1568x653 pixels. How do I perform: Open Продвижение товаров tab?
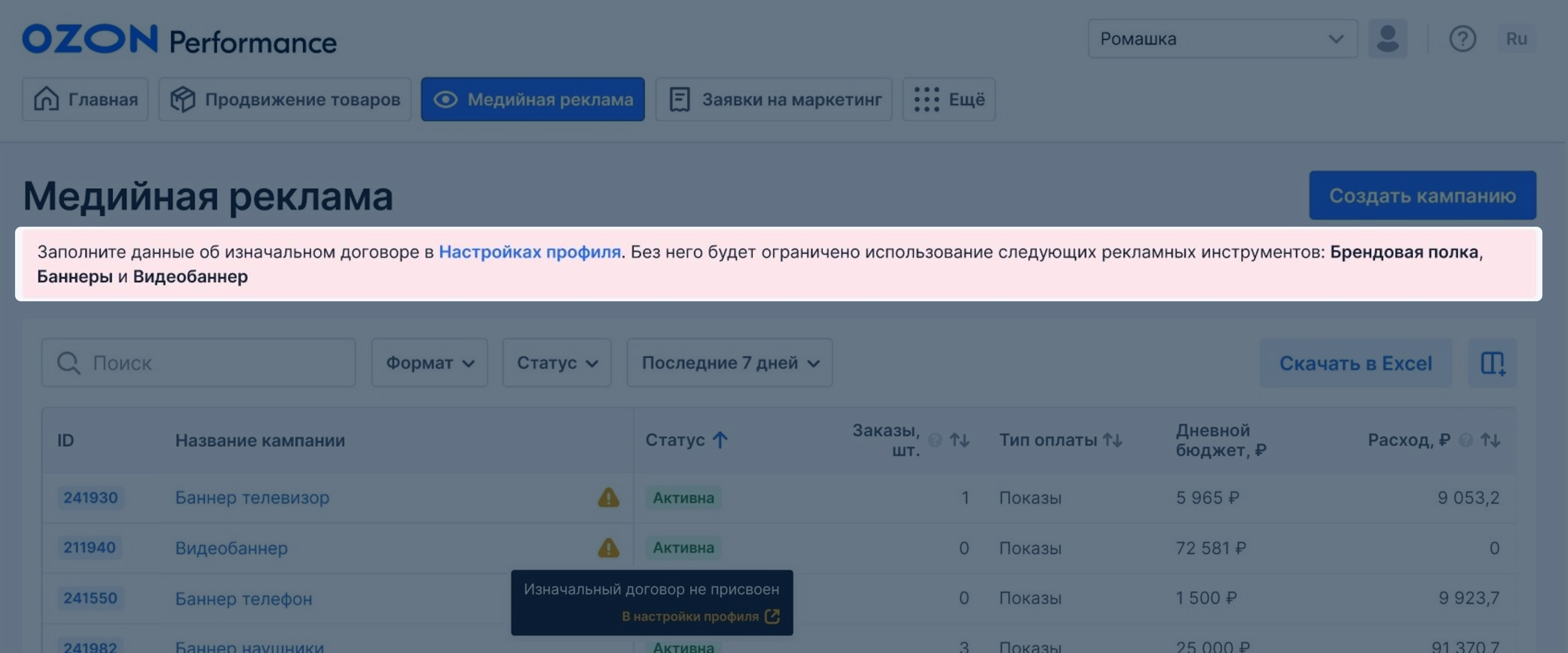[285, 99]
